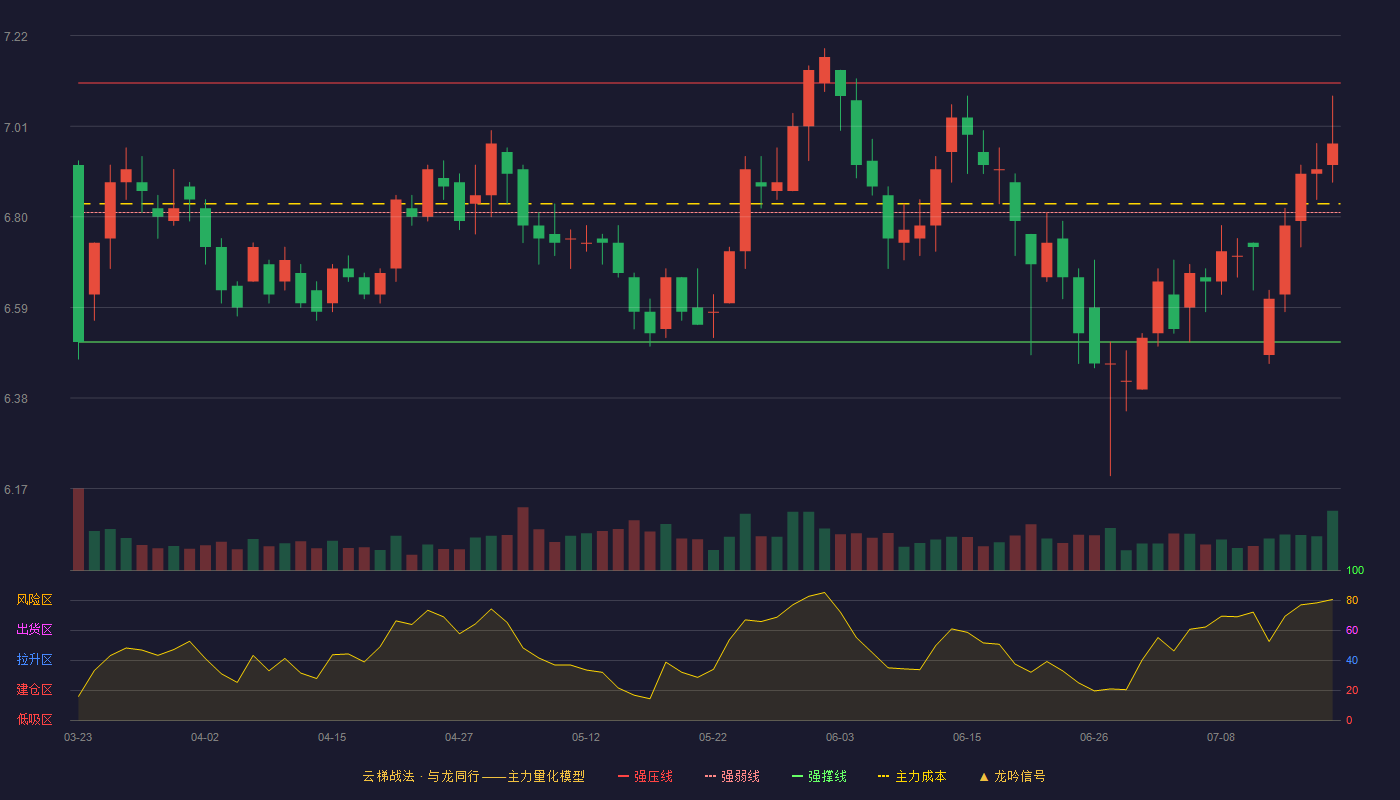This screenshot has height=800, width=1400.
Task: Click the 7.22 price axis label
Action: (x=16, y=37)
